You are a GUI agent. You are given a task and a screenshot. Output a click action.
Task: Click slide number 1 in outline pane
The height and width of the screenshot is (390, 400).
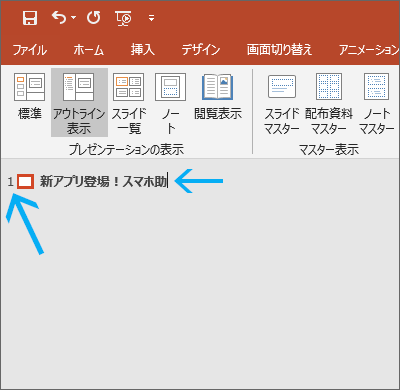point(10,182)
